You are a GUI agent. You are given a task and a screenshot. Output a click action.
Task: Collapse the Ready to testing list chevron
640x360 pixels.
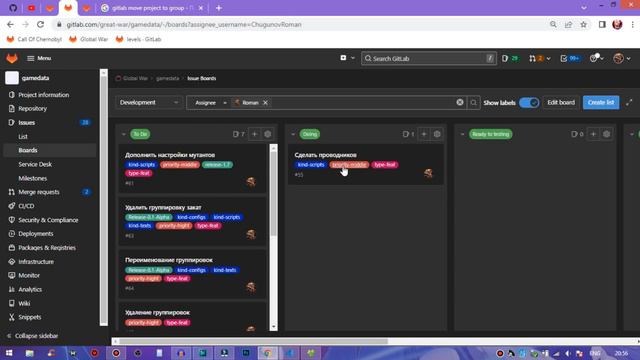[x=462, y=134]
